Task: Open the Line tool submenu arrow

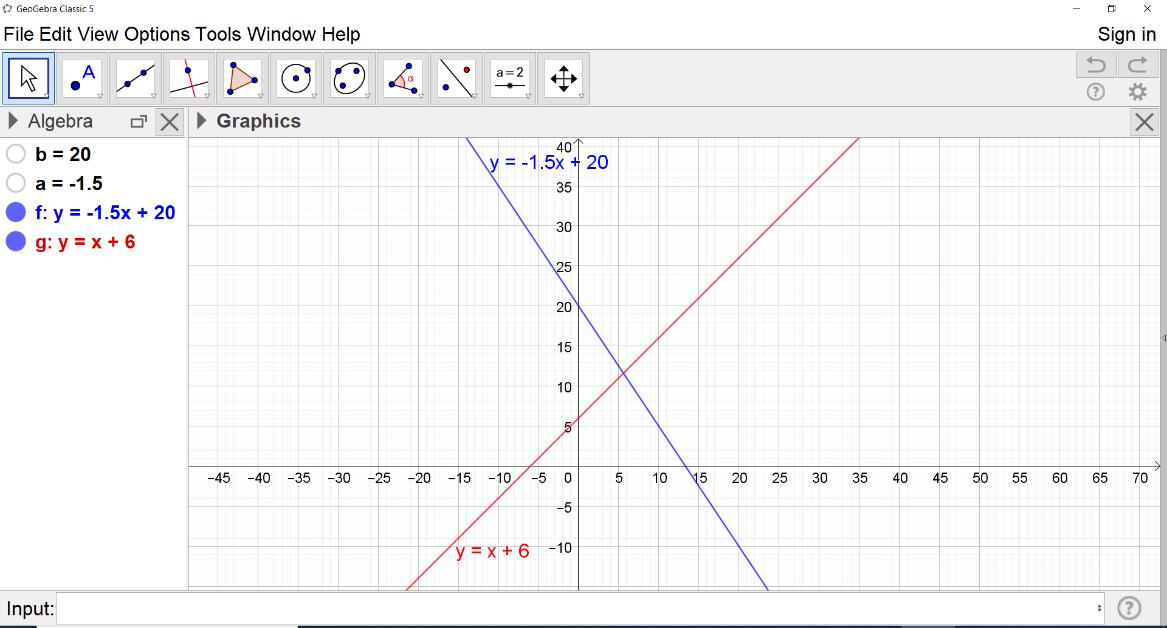Action: 153,96
